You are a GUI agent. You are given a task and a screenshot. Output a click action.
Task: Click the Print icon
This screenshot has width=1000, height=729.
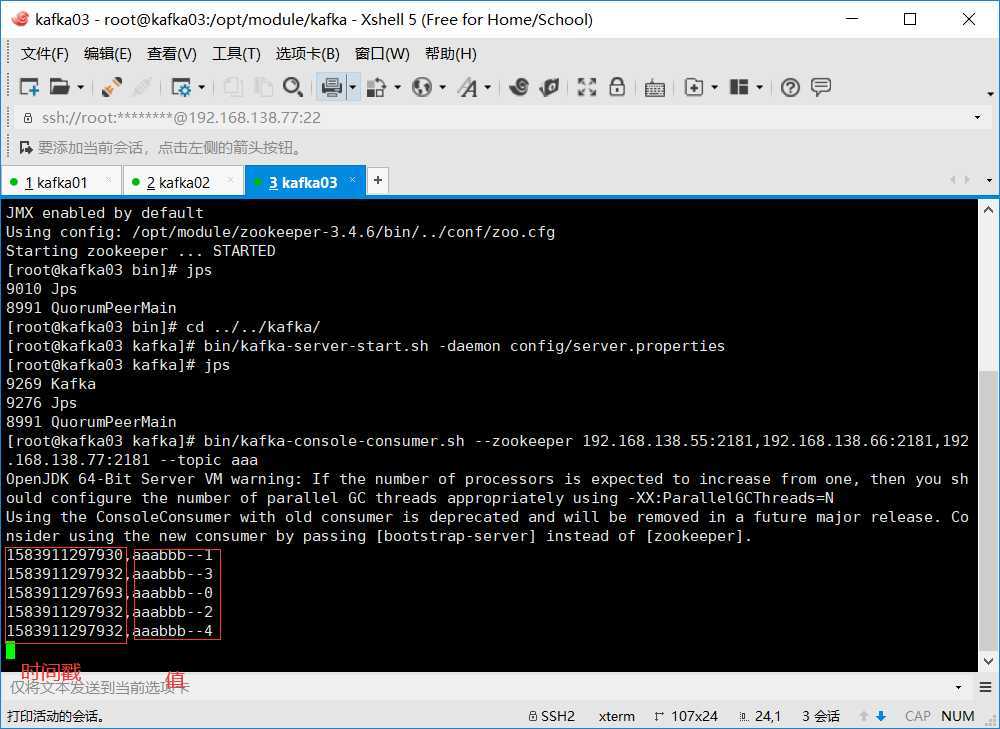332,87
